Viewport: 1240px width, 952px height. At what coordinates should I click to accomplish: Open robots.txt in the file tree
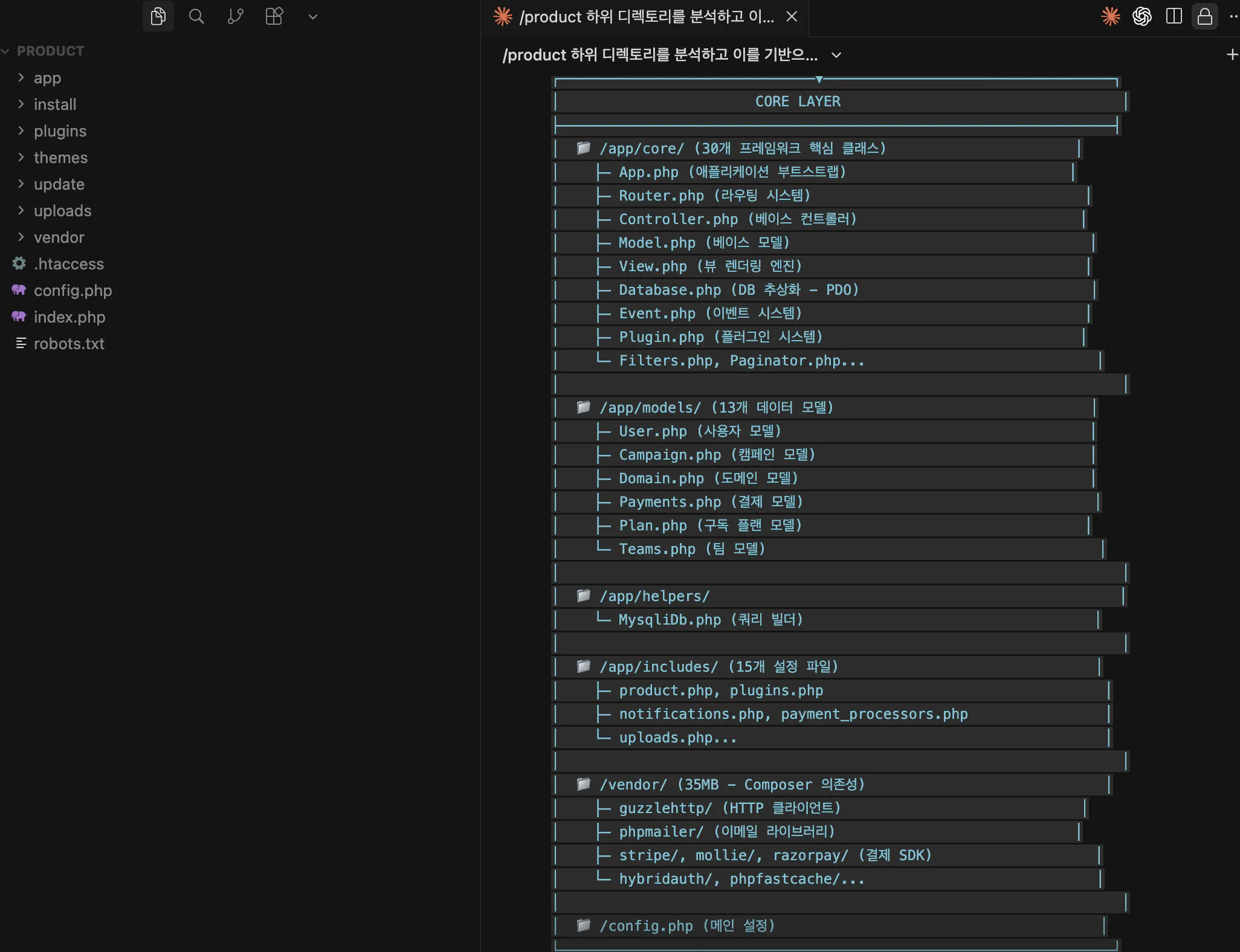point(69,344)
